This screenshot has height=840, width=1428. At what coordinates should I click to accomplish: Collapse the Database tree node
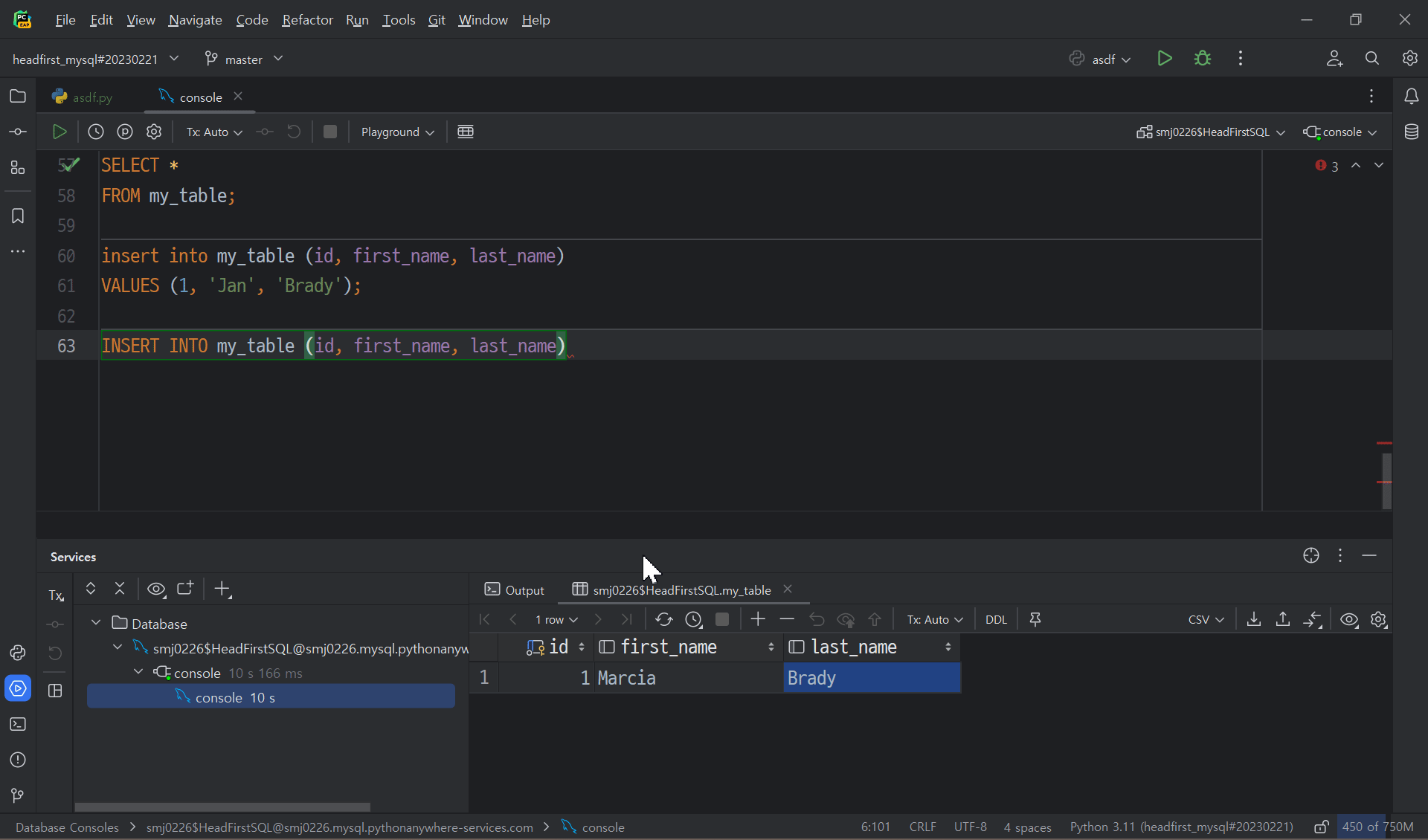[x=96, y=623]
